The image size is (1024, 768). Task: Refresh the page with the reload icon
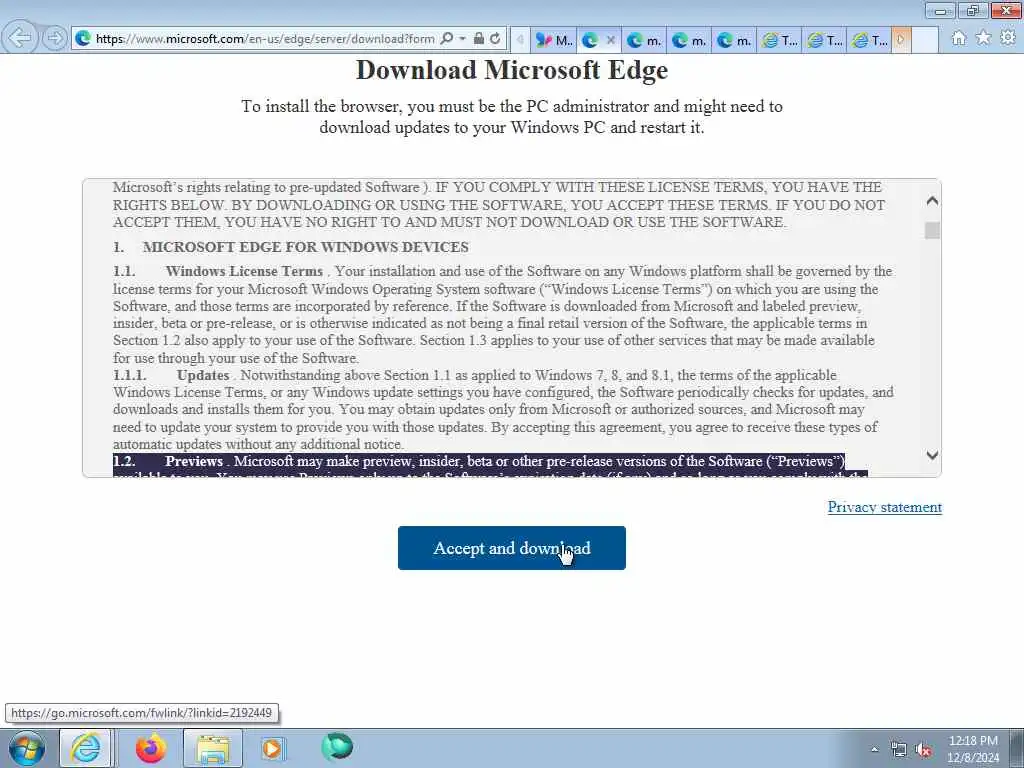point(495,39)
